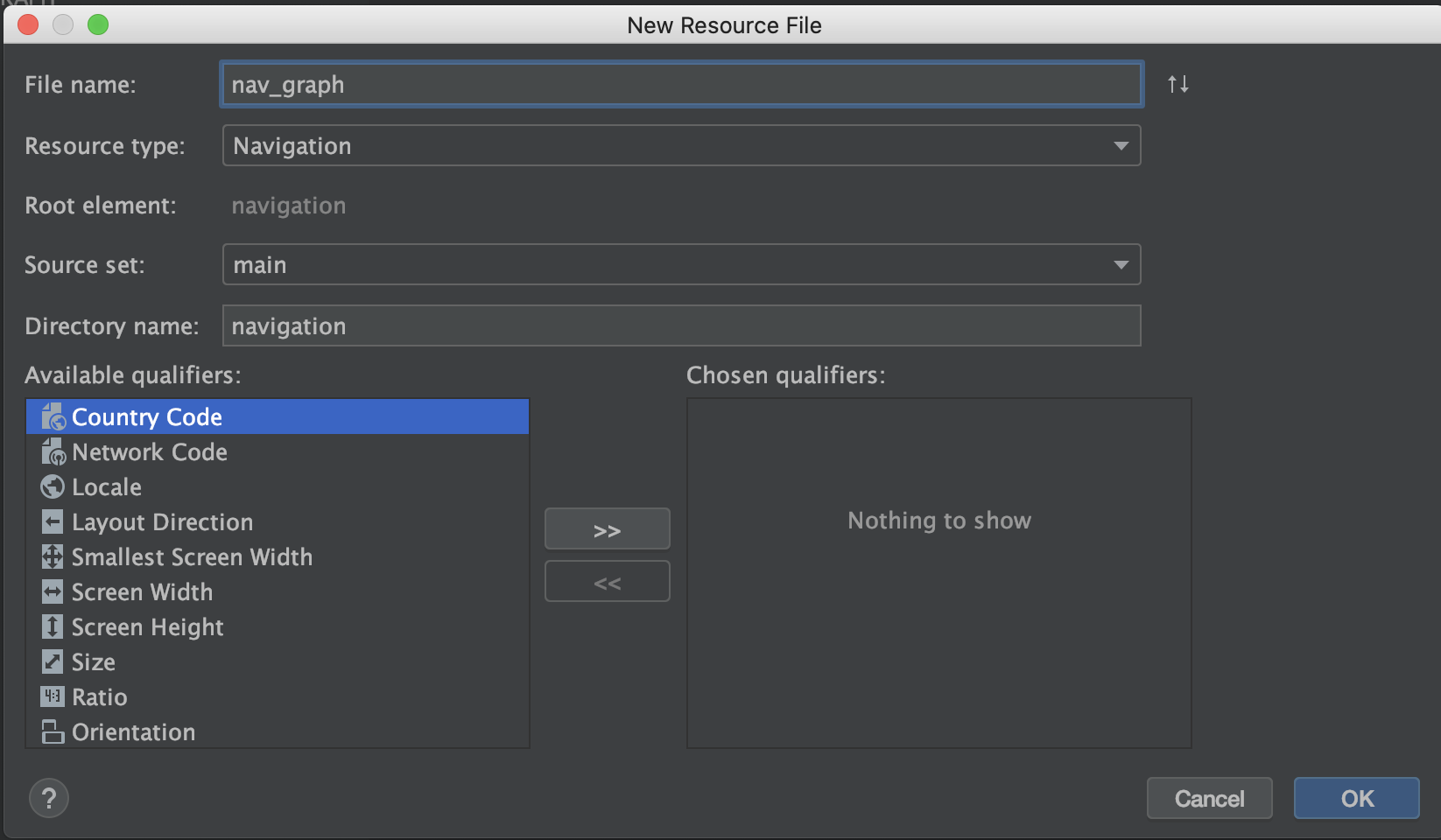Select the Size list entry

278,661
